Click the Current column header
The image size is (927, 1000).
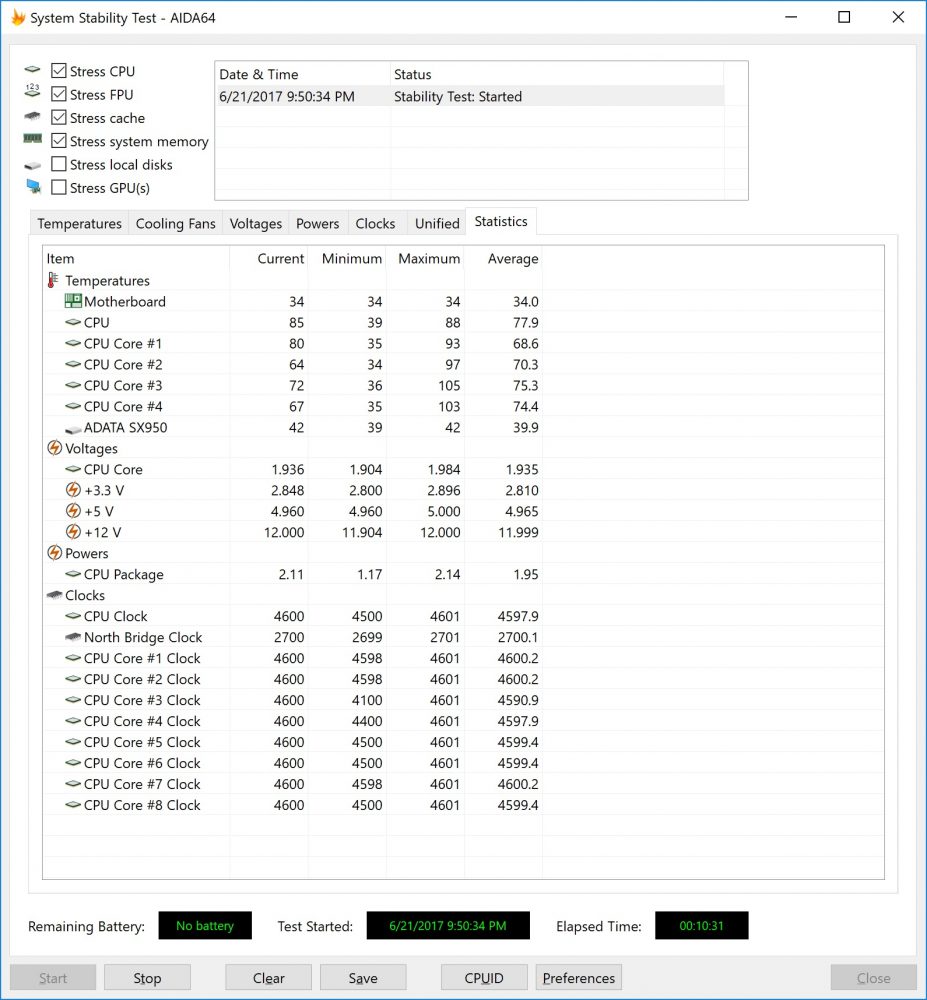coord(268,258)
